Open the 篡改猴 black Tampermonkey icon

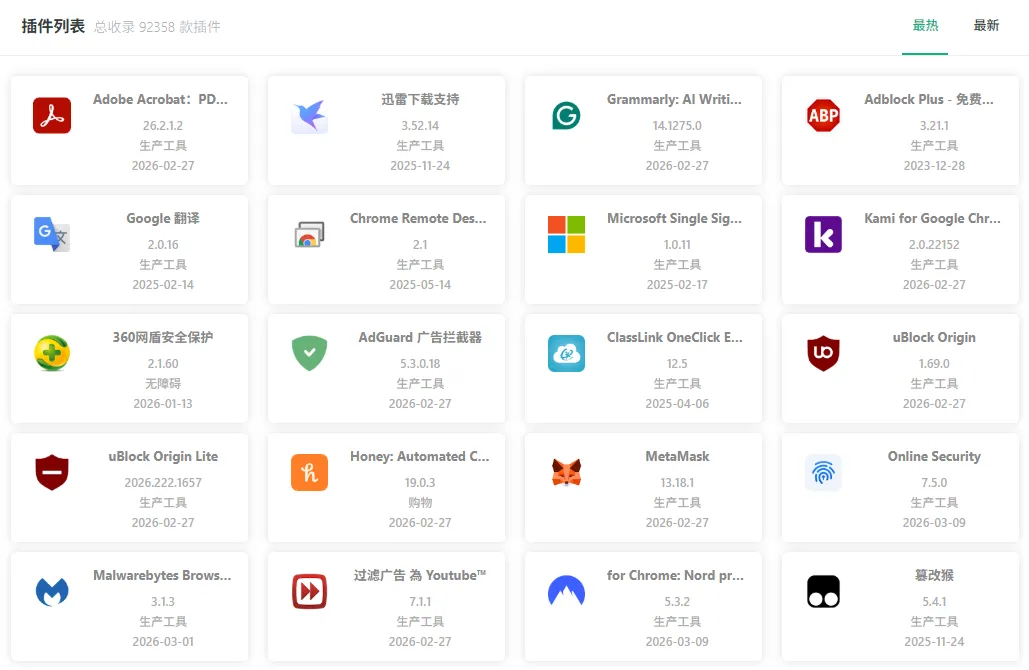click(823, 591)
